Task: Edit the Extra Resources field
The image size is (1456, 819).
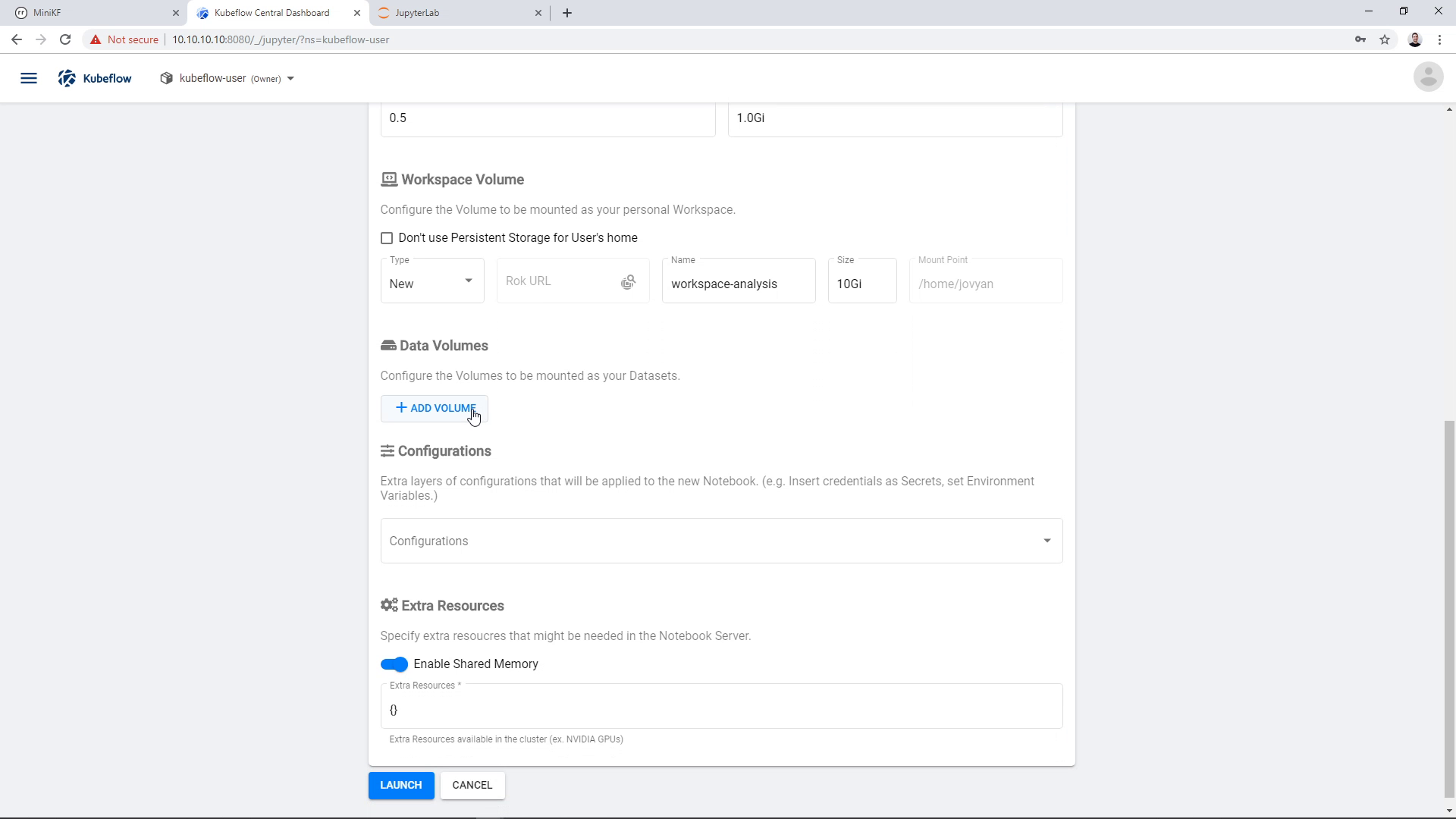Action: 721,707
